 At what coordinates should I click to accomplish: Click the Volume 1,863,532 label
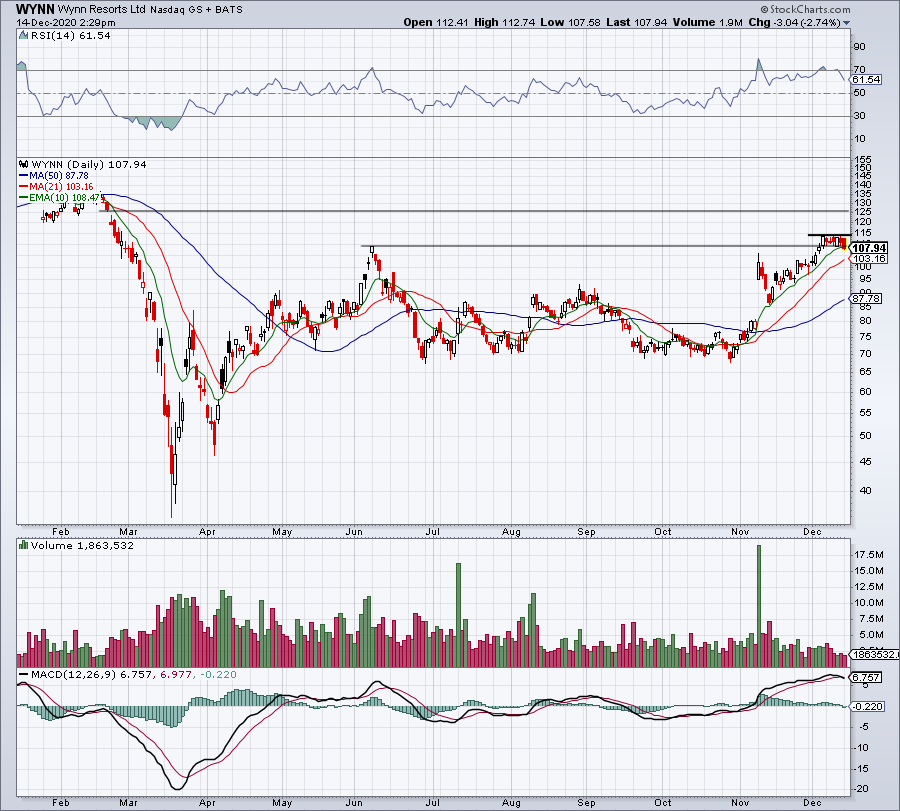click(82, 545)
